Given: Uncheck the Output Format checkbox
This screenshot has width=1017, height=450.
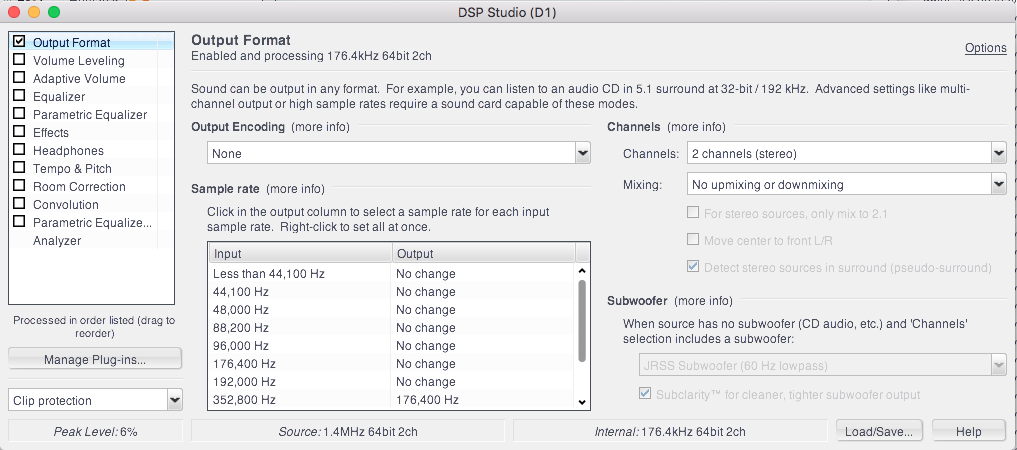Looking at the screenshot, I should coord(19,41).
